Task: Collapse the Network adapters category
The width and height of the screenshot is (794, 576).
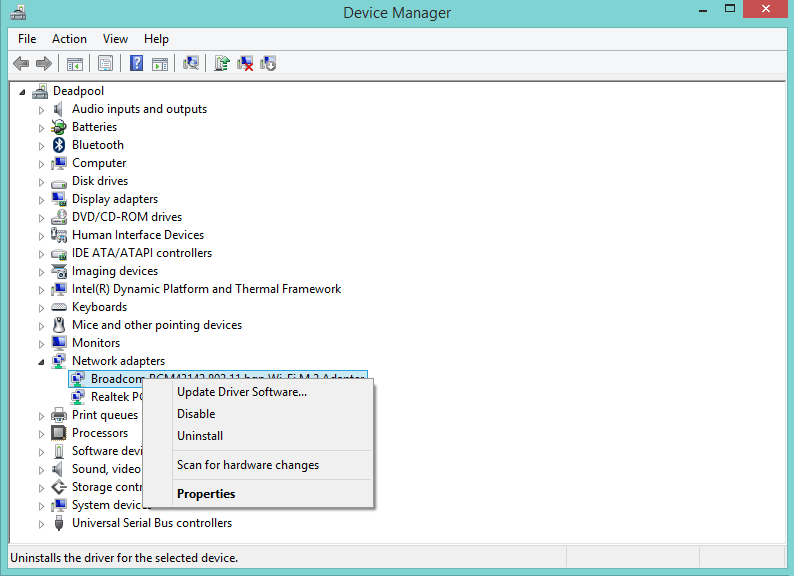Action: pyautogui.click(x=42, y=362)
